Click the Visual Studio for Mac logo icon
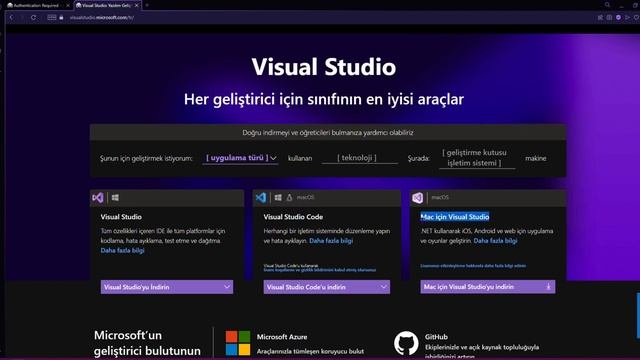The image size is (640, 360). tap(418, 198)
